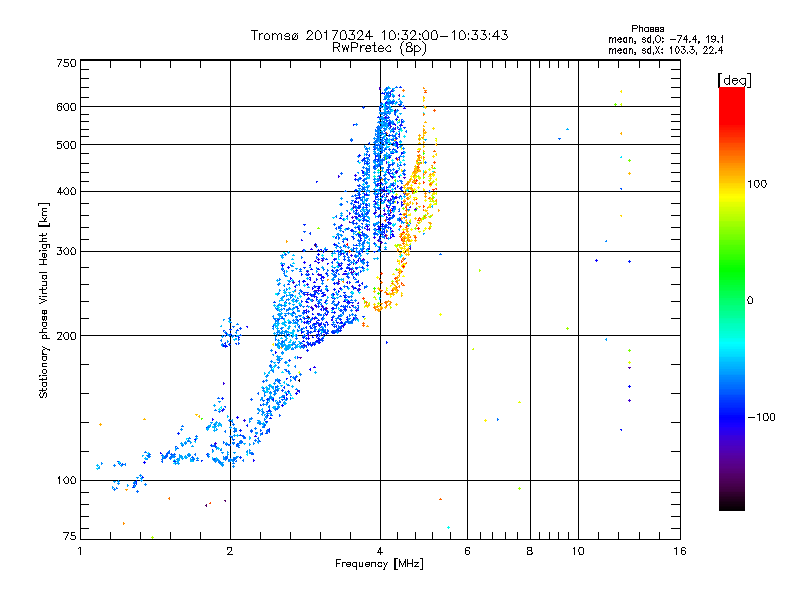The width and height of the screenshot is (800, 600).
Task: Click the x-axis '8' label
Action: tap(530, 551)
